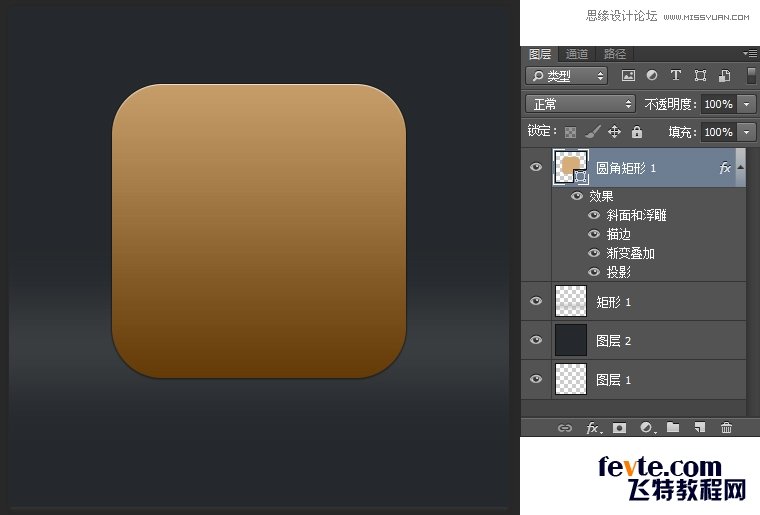Hide the 投影 effect
This screenshot has width=760, height=515.
point(594,272)
